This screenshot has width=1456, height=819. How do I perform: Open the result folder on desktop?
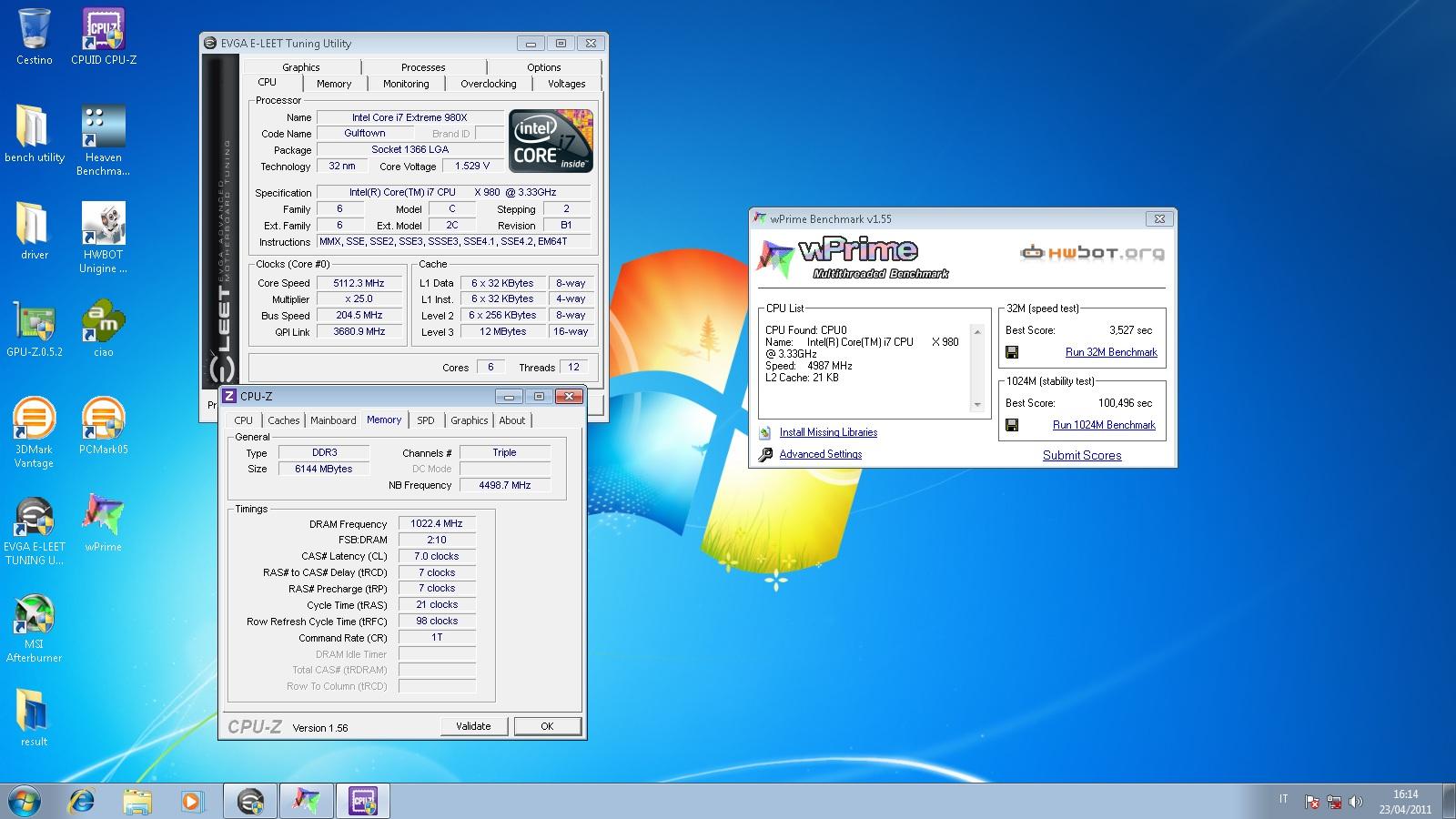35,718
